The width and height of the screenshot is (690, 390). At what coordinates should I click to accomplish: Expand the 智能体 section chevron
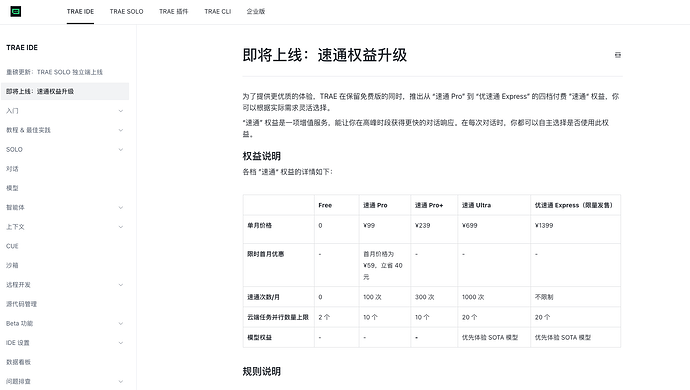pyautogui.click(x=121, y=207)
